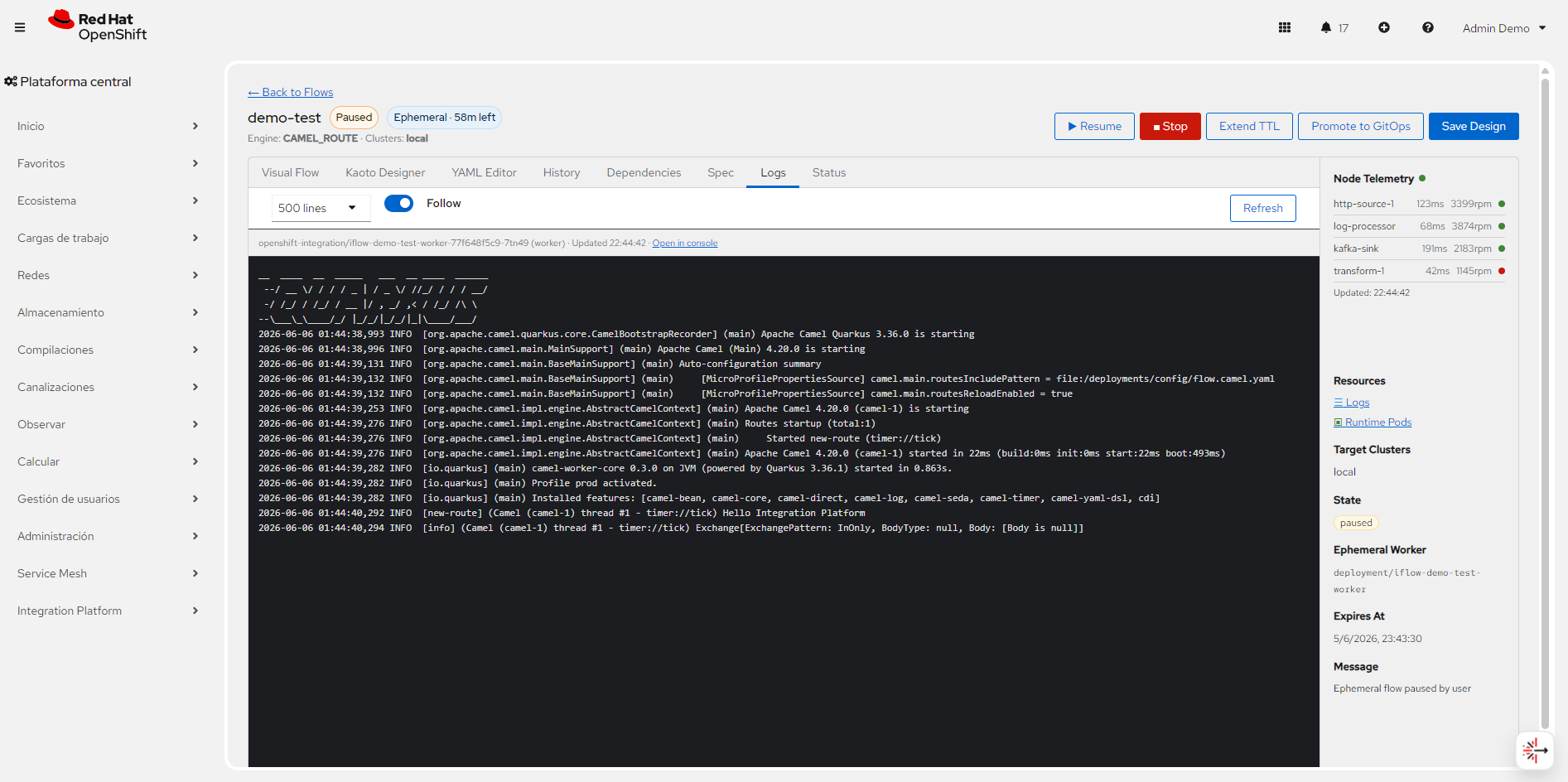This screenshot has height=782, width=1568.
Task: Resume the paused demo-test flow
Action: 1094,126
